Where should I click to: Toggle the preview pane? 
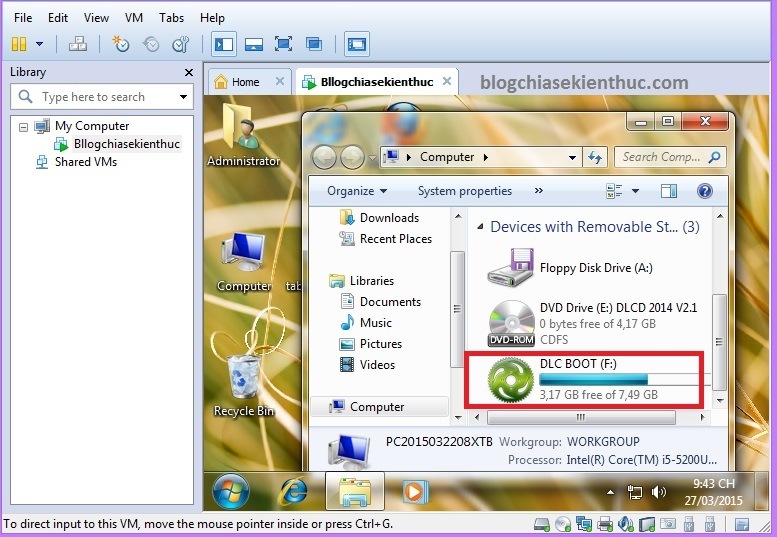(x=668, y=191)
